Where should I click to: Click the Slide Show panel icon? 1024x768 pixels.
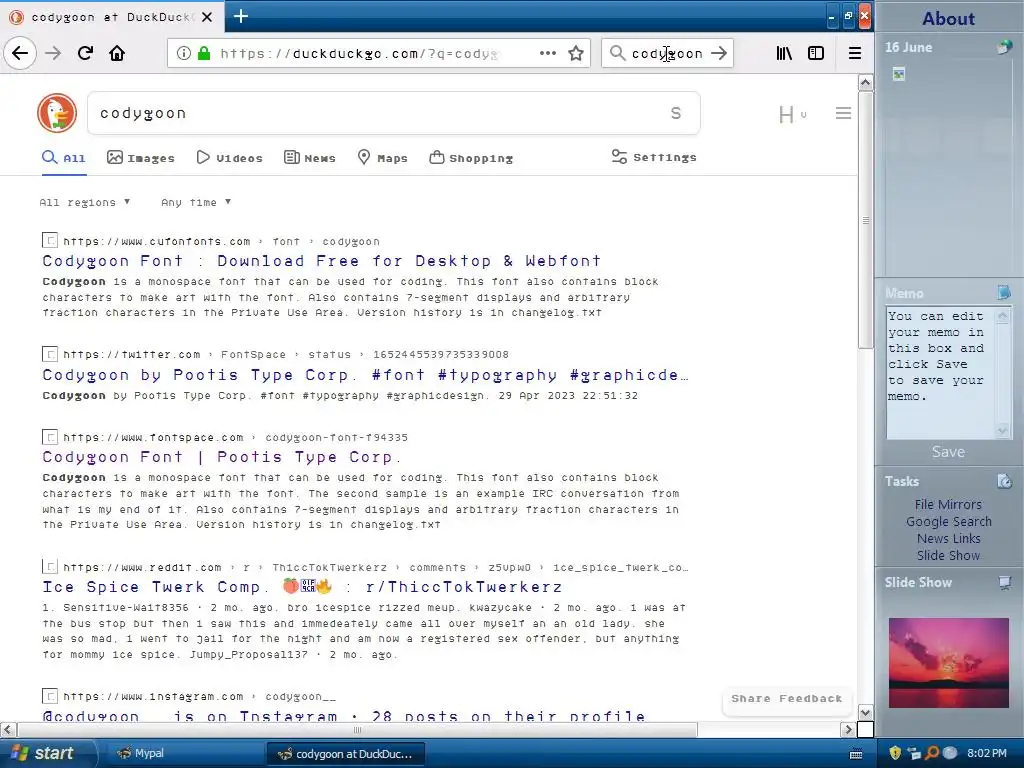coord(1004,583)
